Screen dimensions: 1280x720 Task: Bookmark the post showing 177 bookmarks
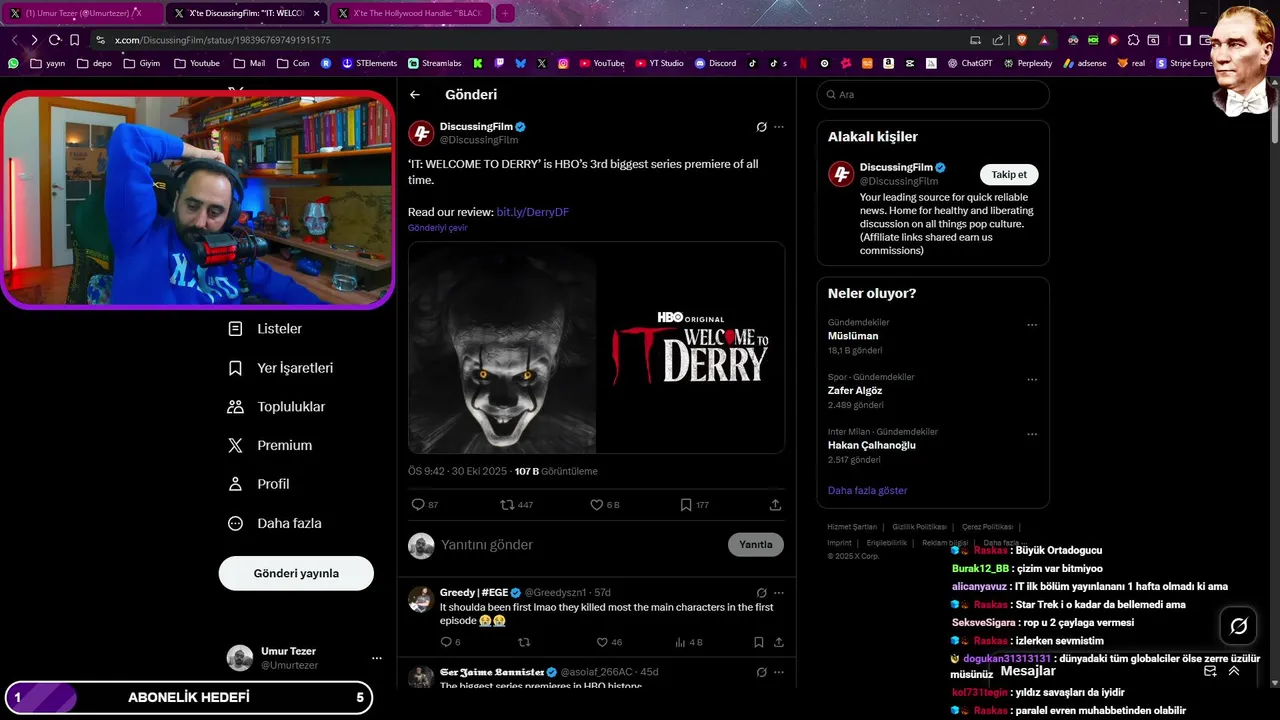686,505
